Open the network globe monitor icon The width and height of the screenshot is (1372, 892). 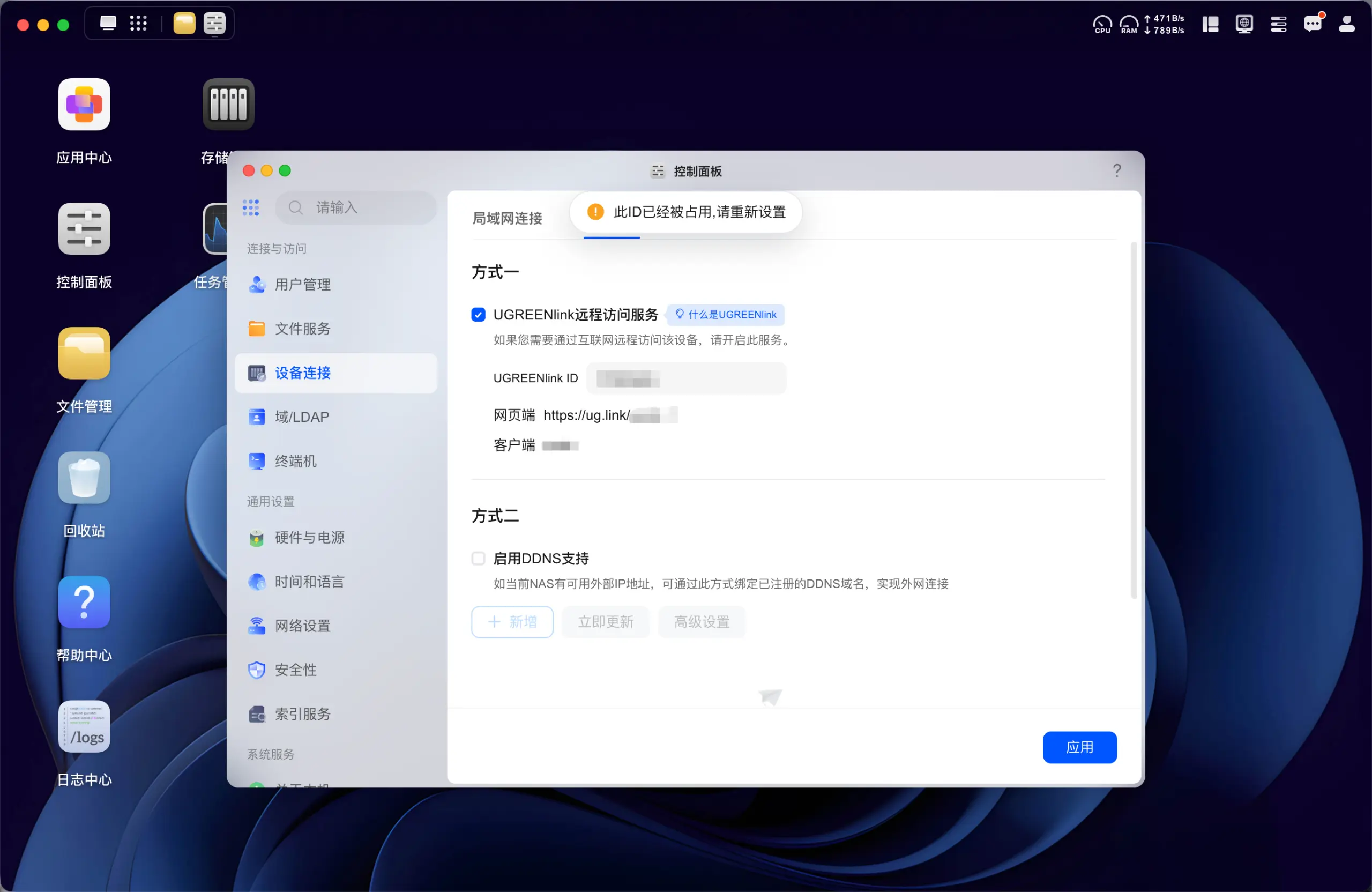tap(1244, 24)
